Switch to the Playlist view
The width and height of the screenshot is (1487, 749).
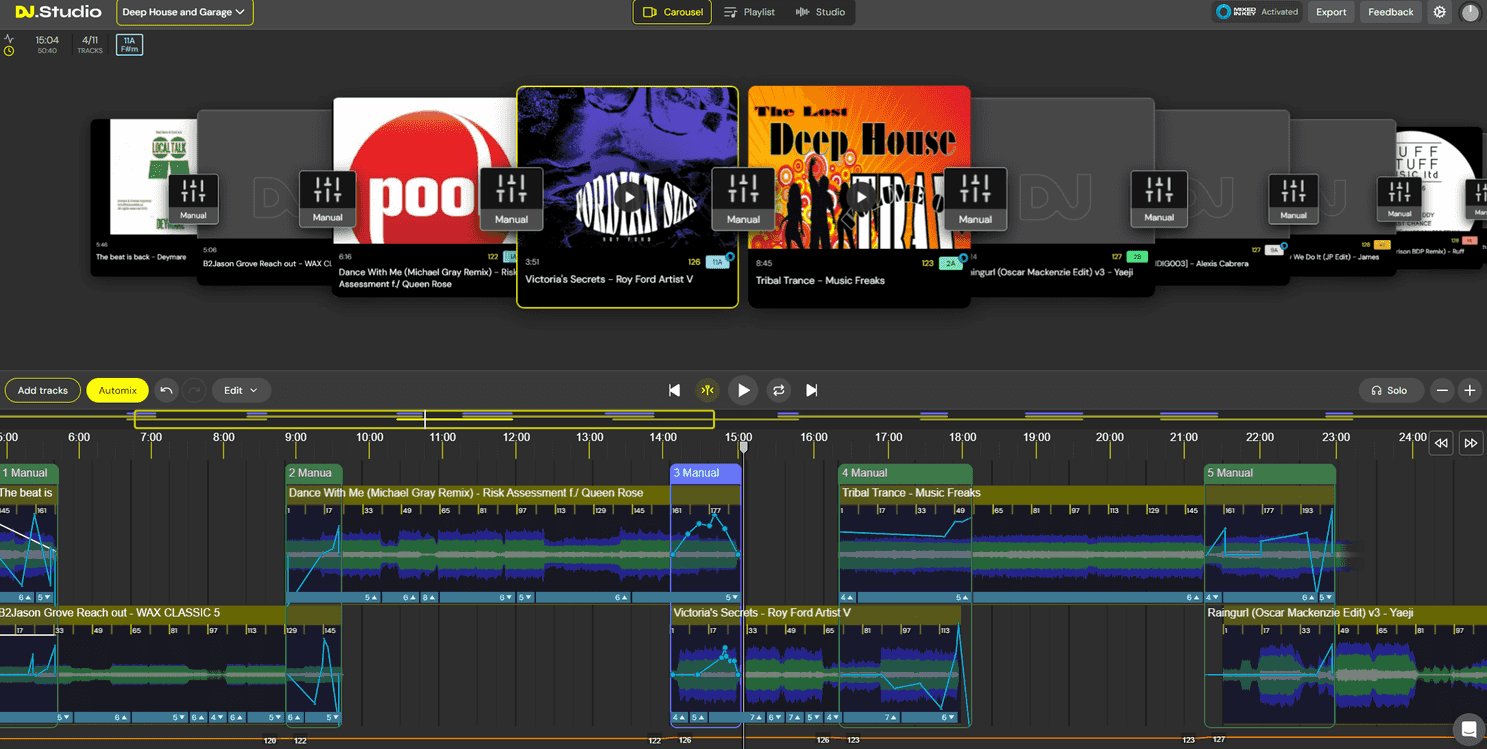tap(749, 13)
